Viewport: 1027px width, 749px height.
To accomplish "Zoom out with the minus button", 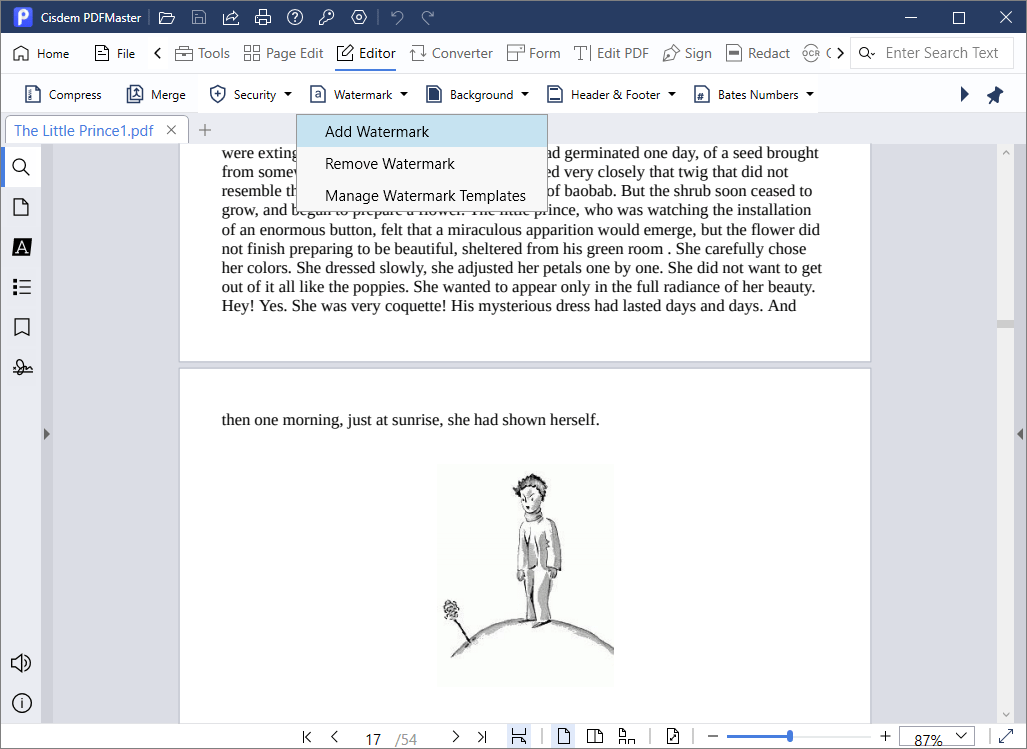I will (713, 737).
